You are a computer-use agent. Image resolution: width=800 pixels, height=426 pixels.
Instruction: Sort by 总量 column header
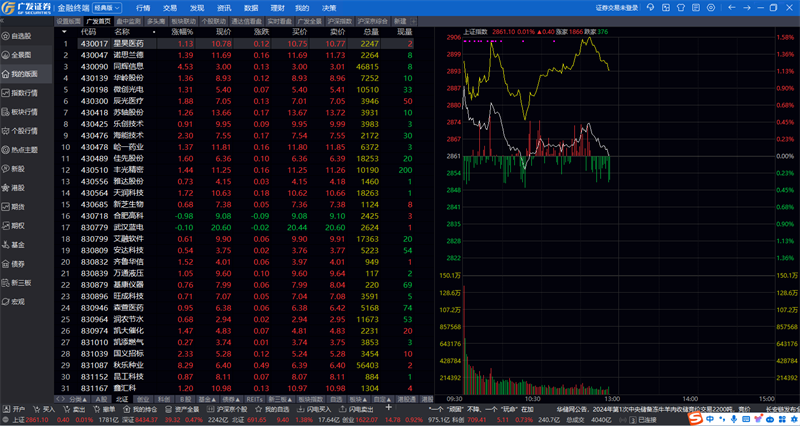[x=371, y=32]
